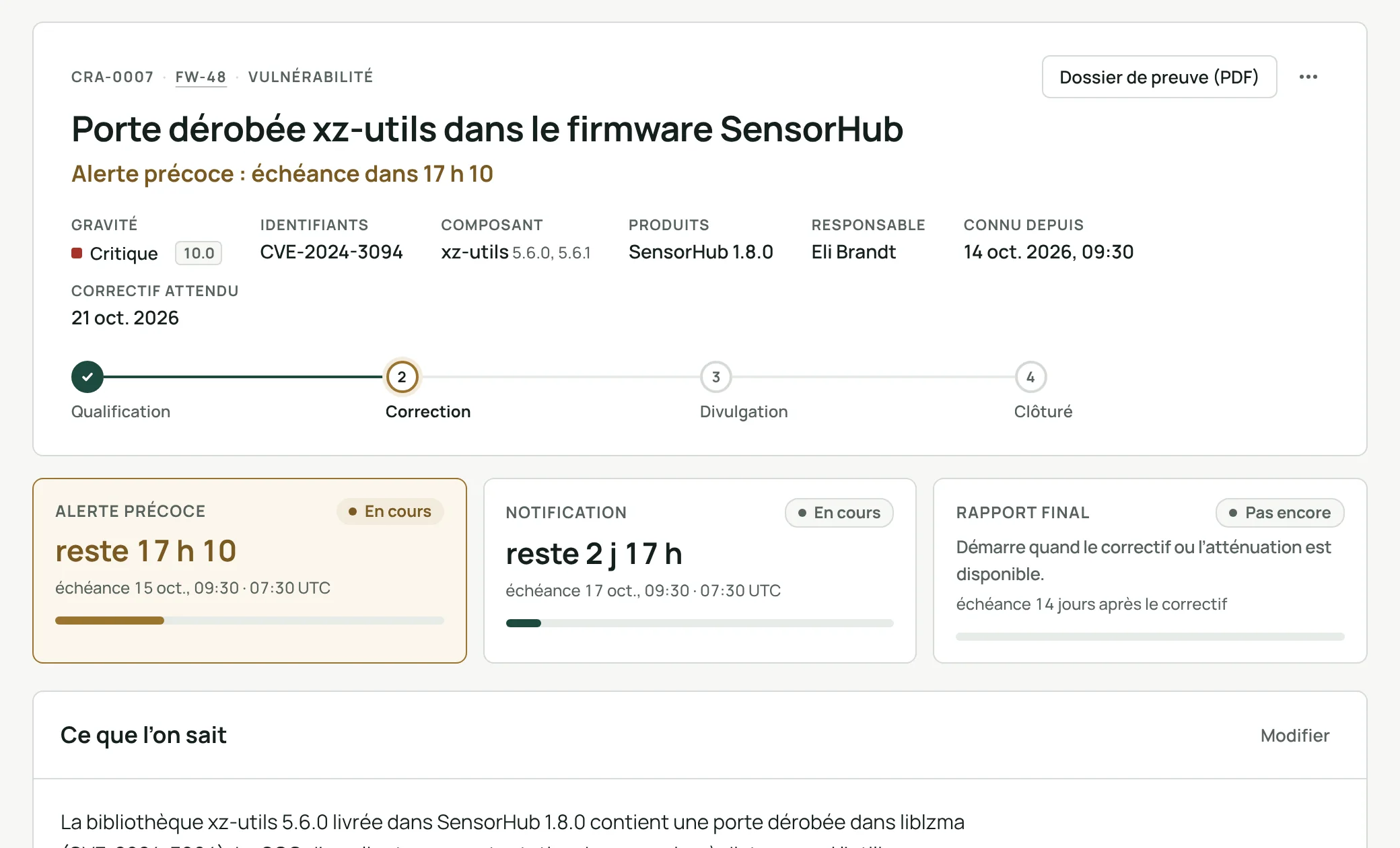This screenshot has height=848, width=1400.
Task: Select step 3 Divulgation circle
Action: (716, 377)
